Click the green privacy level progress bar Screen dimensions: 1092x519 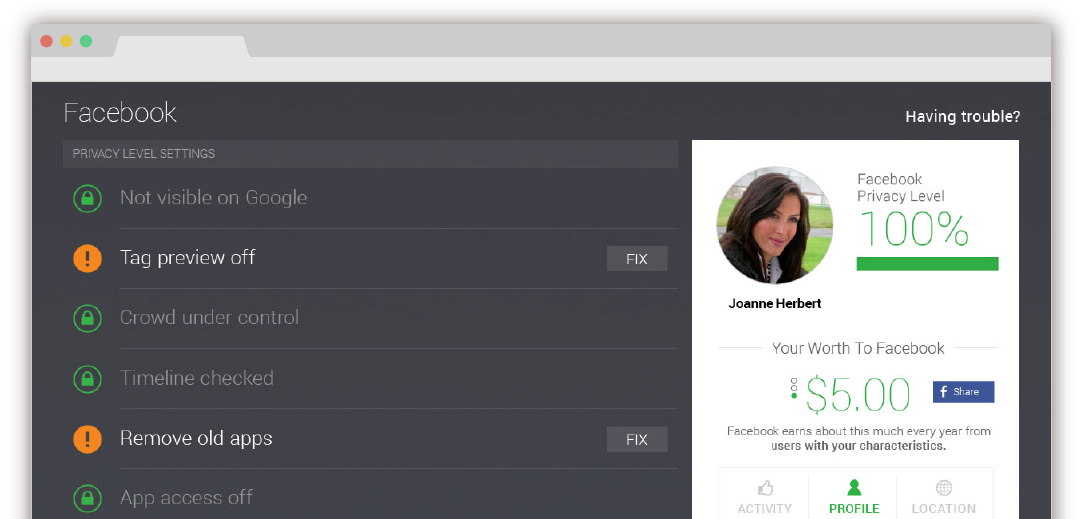(x=927, y=263)
